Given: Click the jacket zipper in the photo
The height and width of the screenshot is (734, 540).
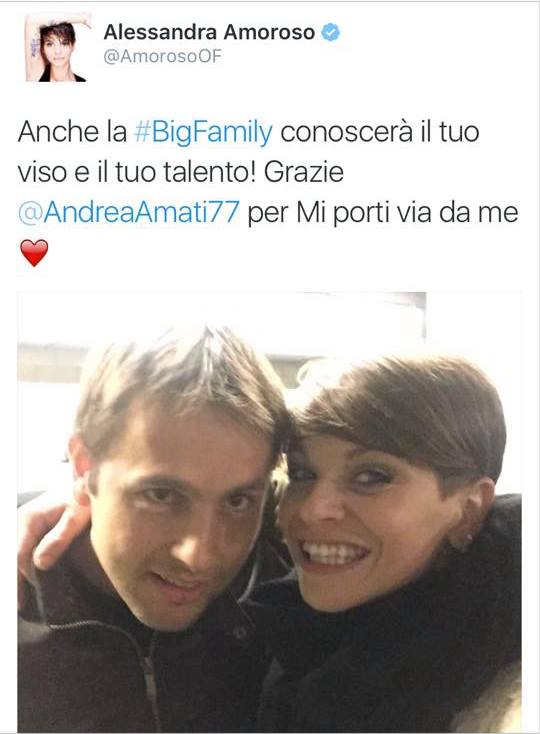Looking at the screenshot, I should point(146,681).
